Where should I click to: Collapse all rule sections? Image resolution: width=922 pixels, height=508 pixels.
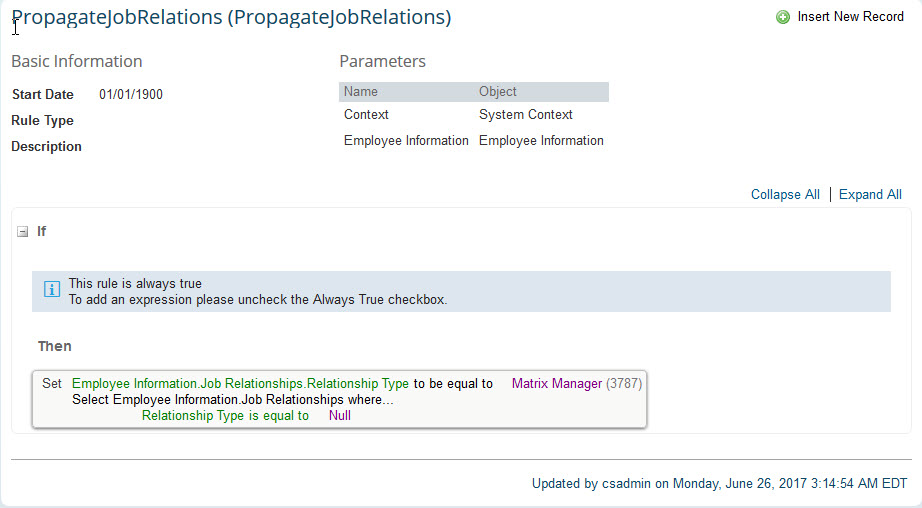click(785, 195)
